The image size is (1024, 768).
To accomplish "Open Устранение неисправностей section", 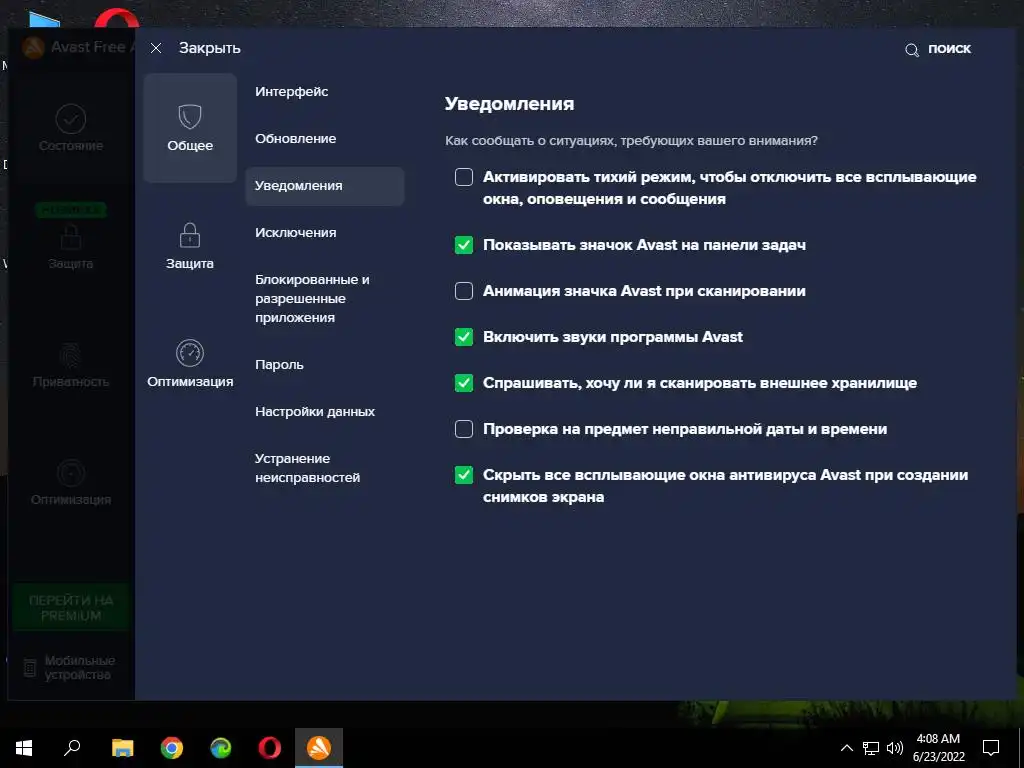I will pyautogui.click(x=307, y=468).
